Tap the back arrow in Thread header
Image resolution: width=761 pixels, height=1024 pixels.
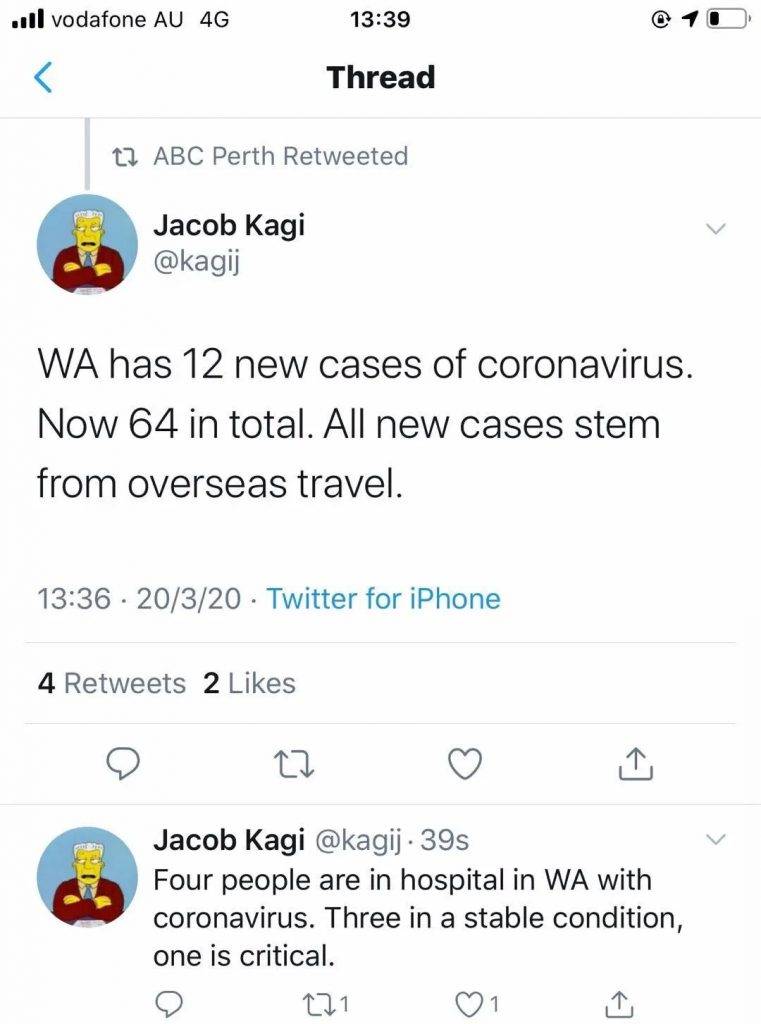[42, 78]
